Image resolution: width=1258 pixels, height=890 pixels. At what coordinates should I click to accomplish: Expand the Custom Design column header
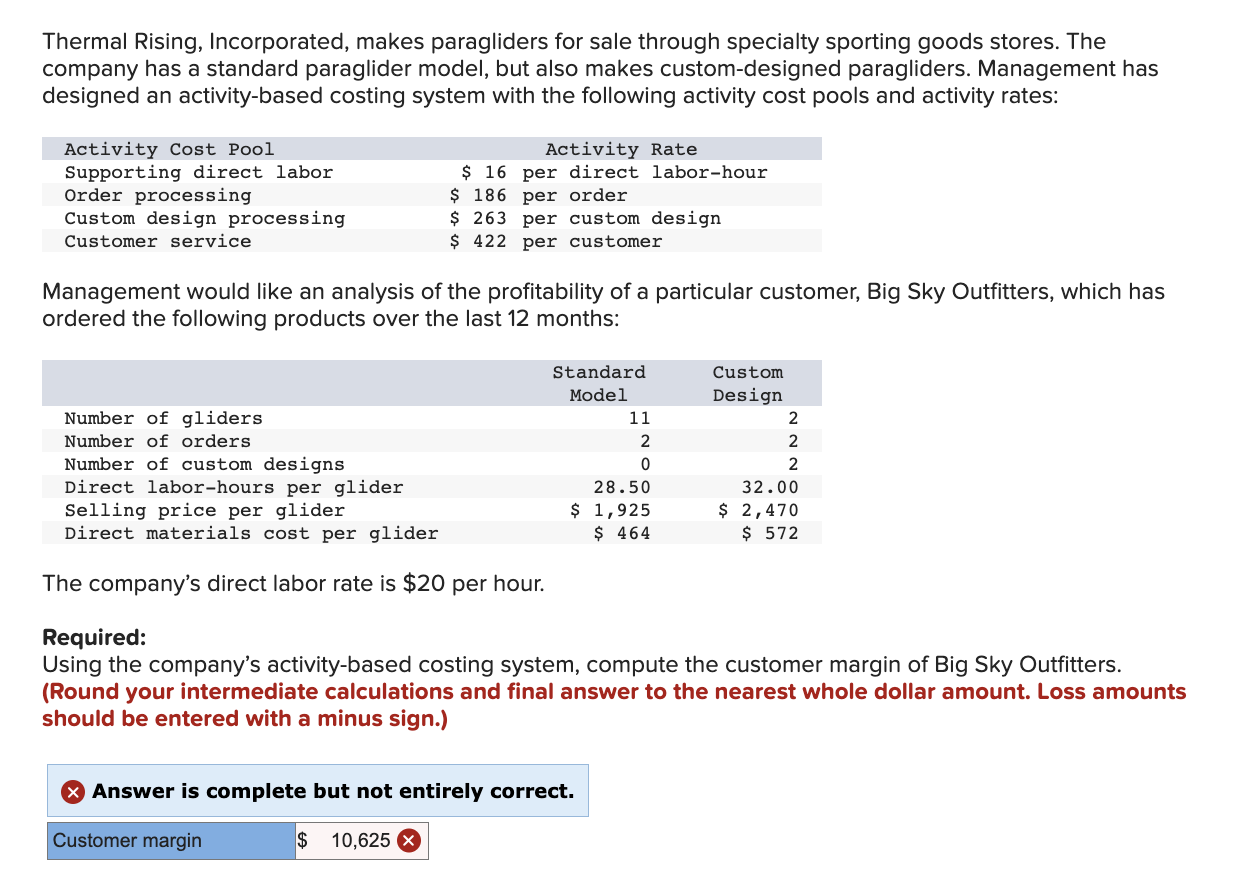748,383
